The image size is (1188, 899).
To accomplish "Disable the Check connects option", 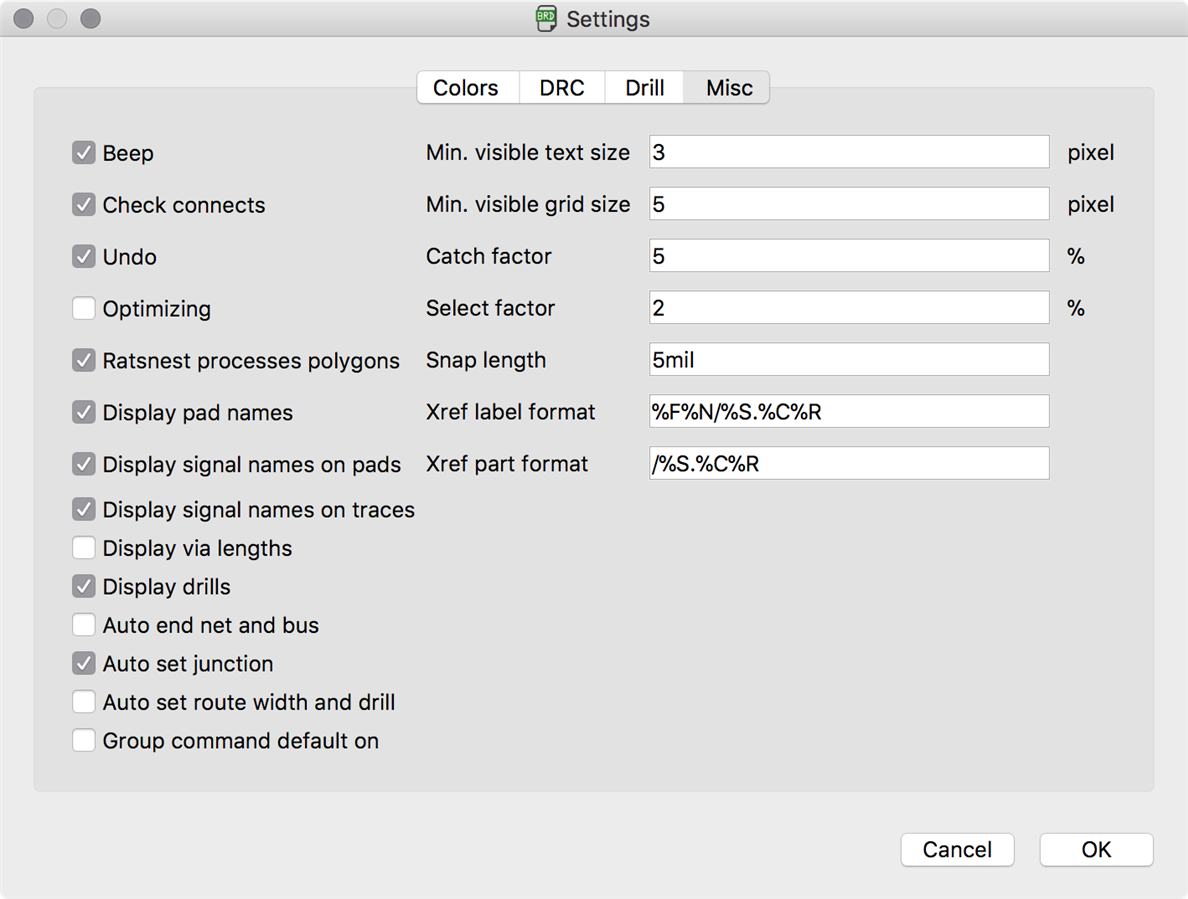I will coord(84,205).
